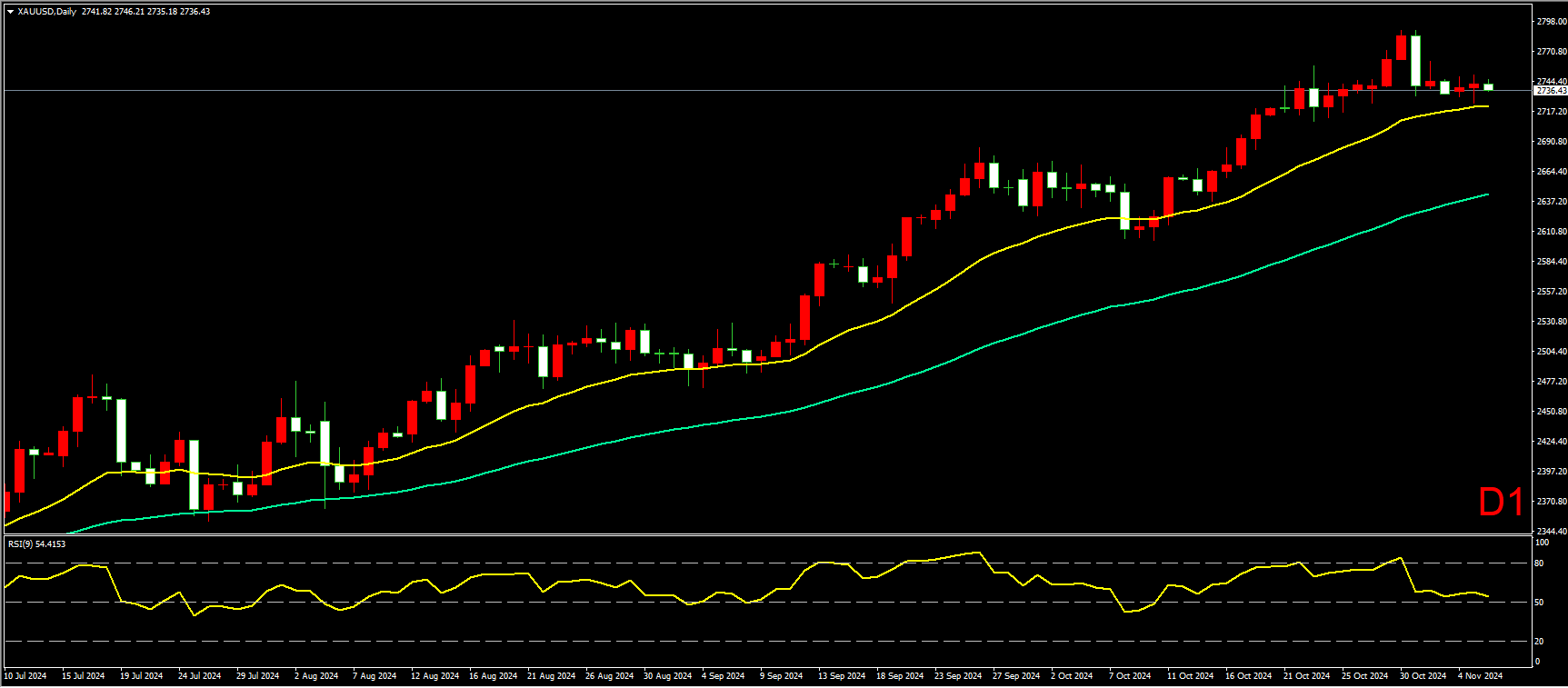
Task: Click the 2557.20 price axis label
Action: (1552, 292)
